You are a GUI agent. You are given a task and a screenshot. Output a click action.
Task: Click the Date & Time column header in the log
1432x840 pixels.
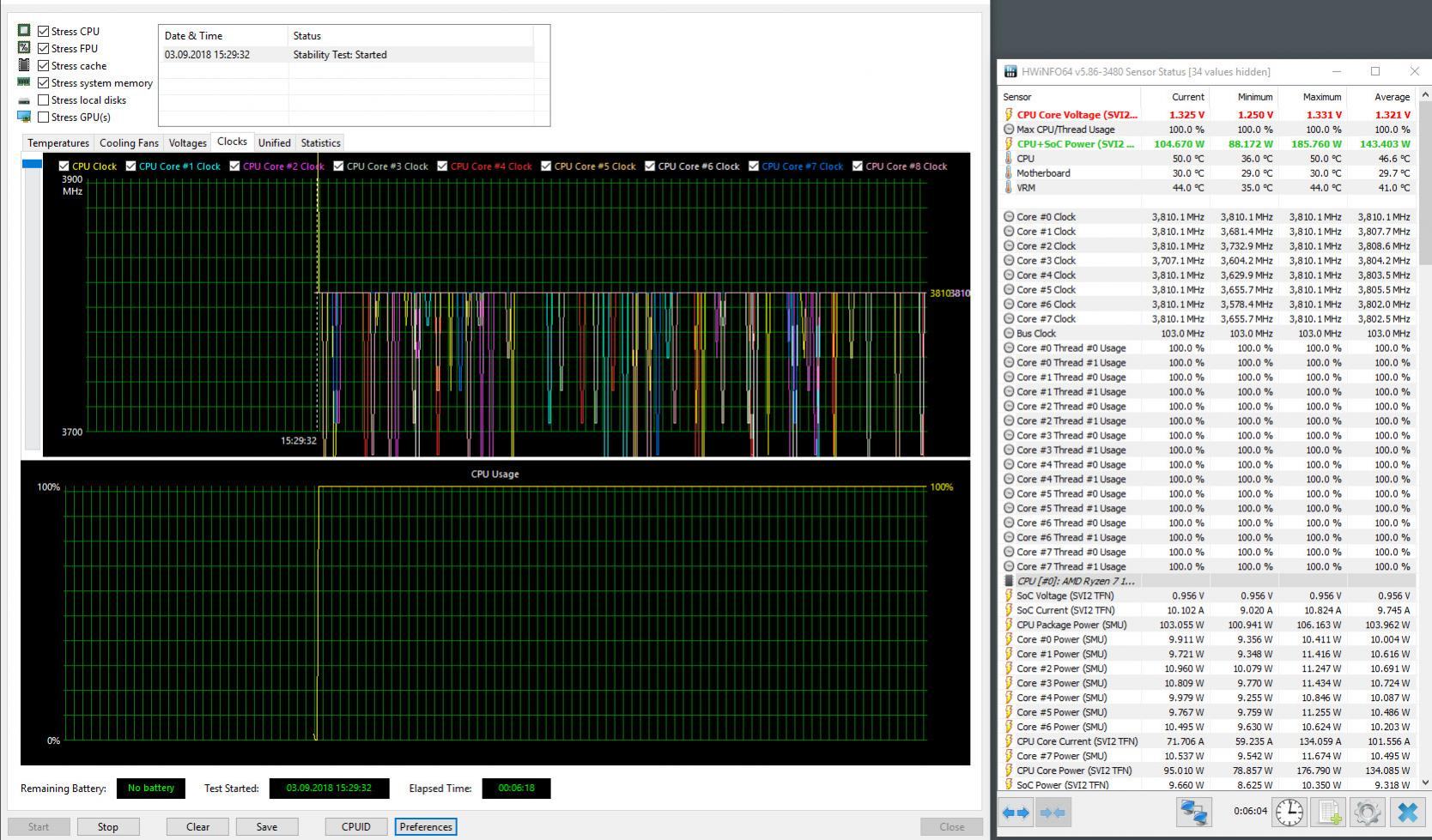[223, 35]
